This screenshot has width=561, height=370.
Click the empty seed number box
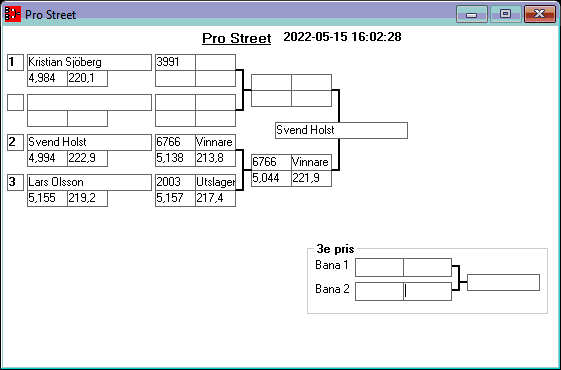[15, 102]
